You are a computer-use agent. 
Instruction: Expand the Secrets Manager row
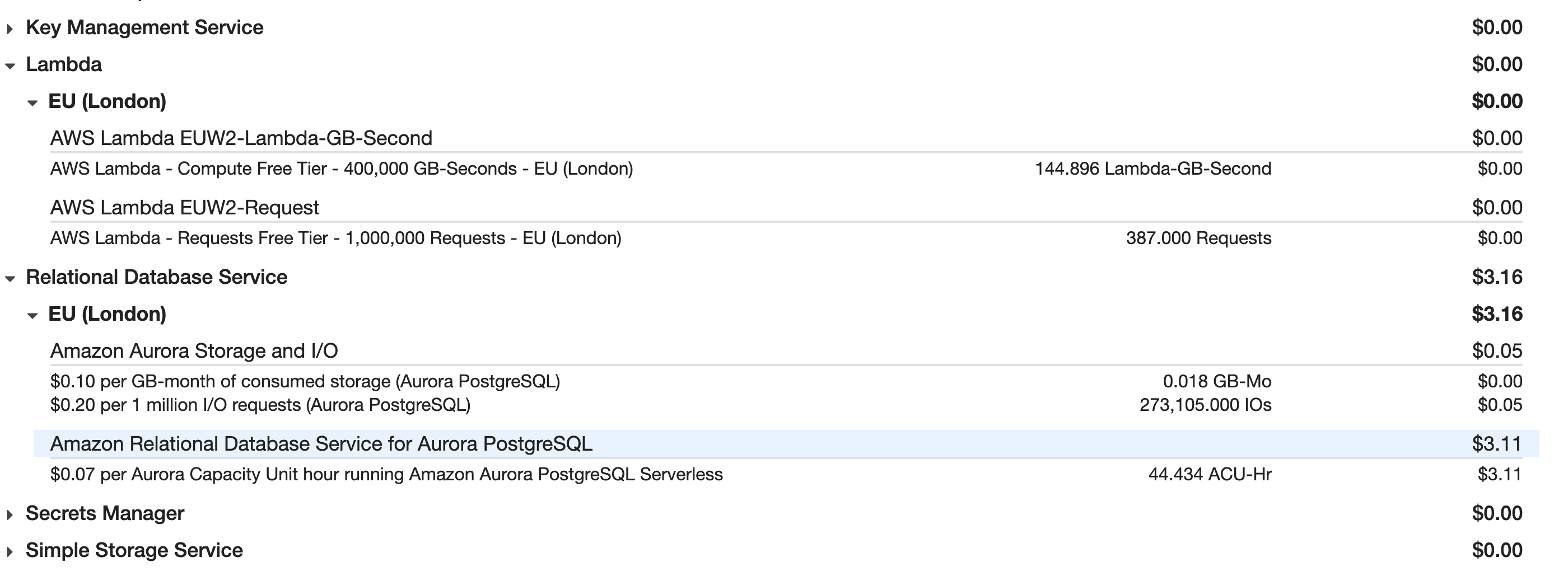click(10, 514)
